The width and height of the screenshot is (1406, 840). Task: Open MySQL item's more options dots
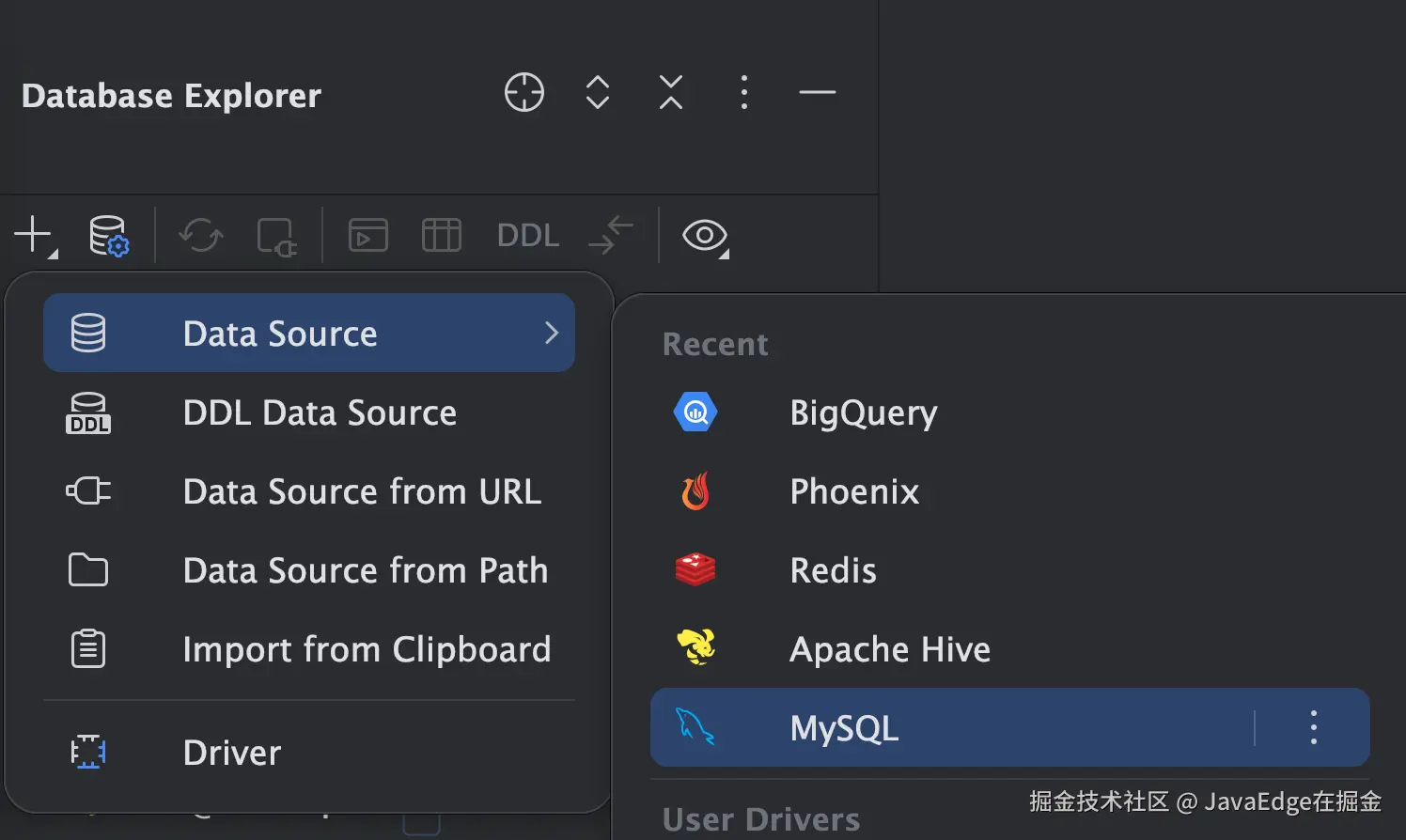tap(1313, 727)
